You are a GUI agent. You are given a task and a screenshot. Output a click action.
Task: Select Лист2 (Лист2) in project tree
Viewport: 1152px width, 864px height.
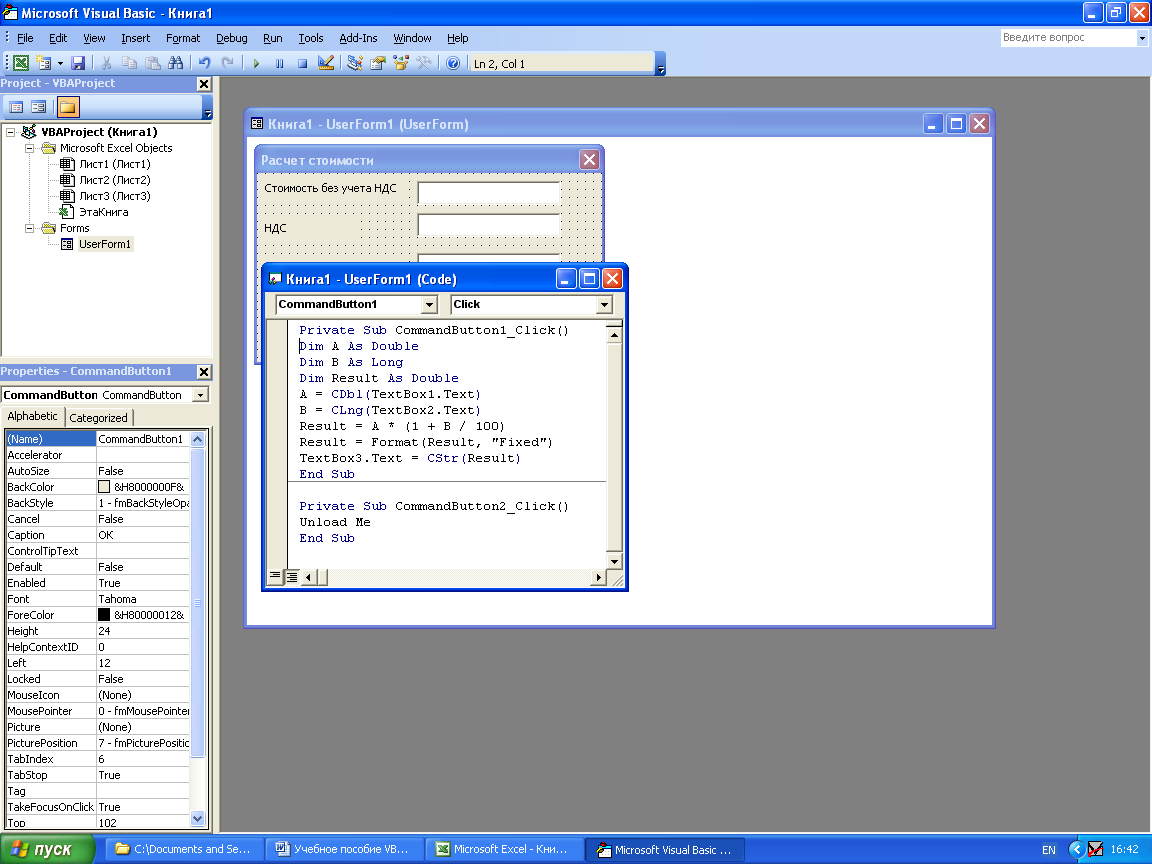(115, 181)
